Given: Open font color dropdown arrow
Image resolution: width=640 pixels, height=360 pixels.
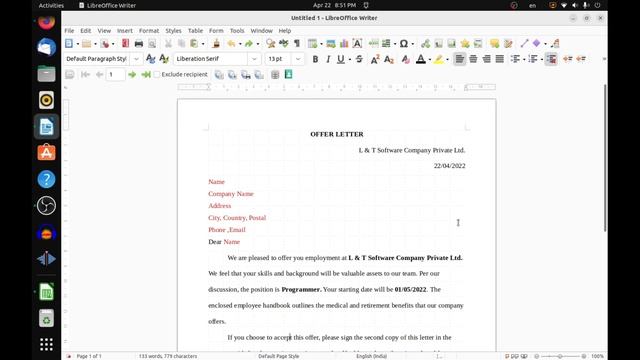Looking at the screenshot, I should pos(430,60).
